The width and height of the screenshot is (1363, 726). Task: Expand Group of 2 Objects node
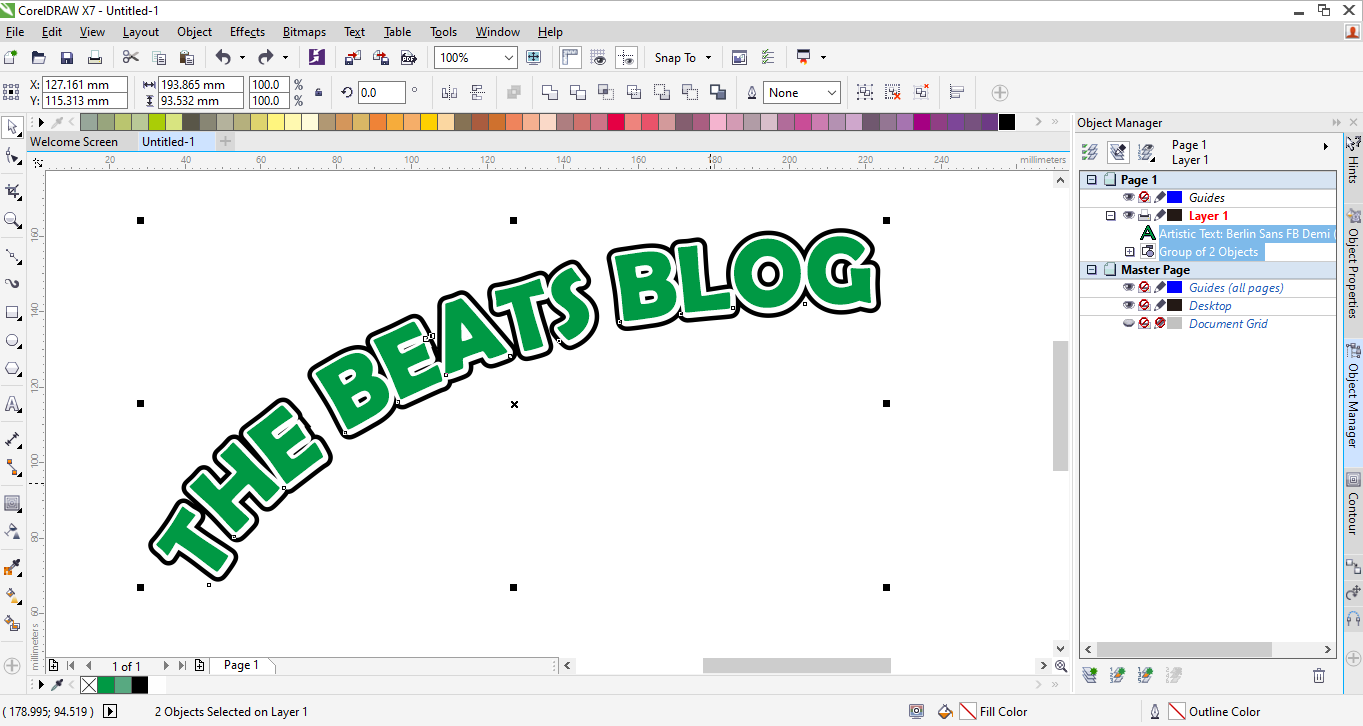click(1129, 252)
